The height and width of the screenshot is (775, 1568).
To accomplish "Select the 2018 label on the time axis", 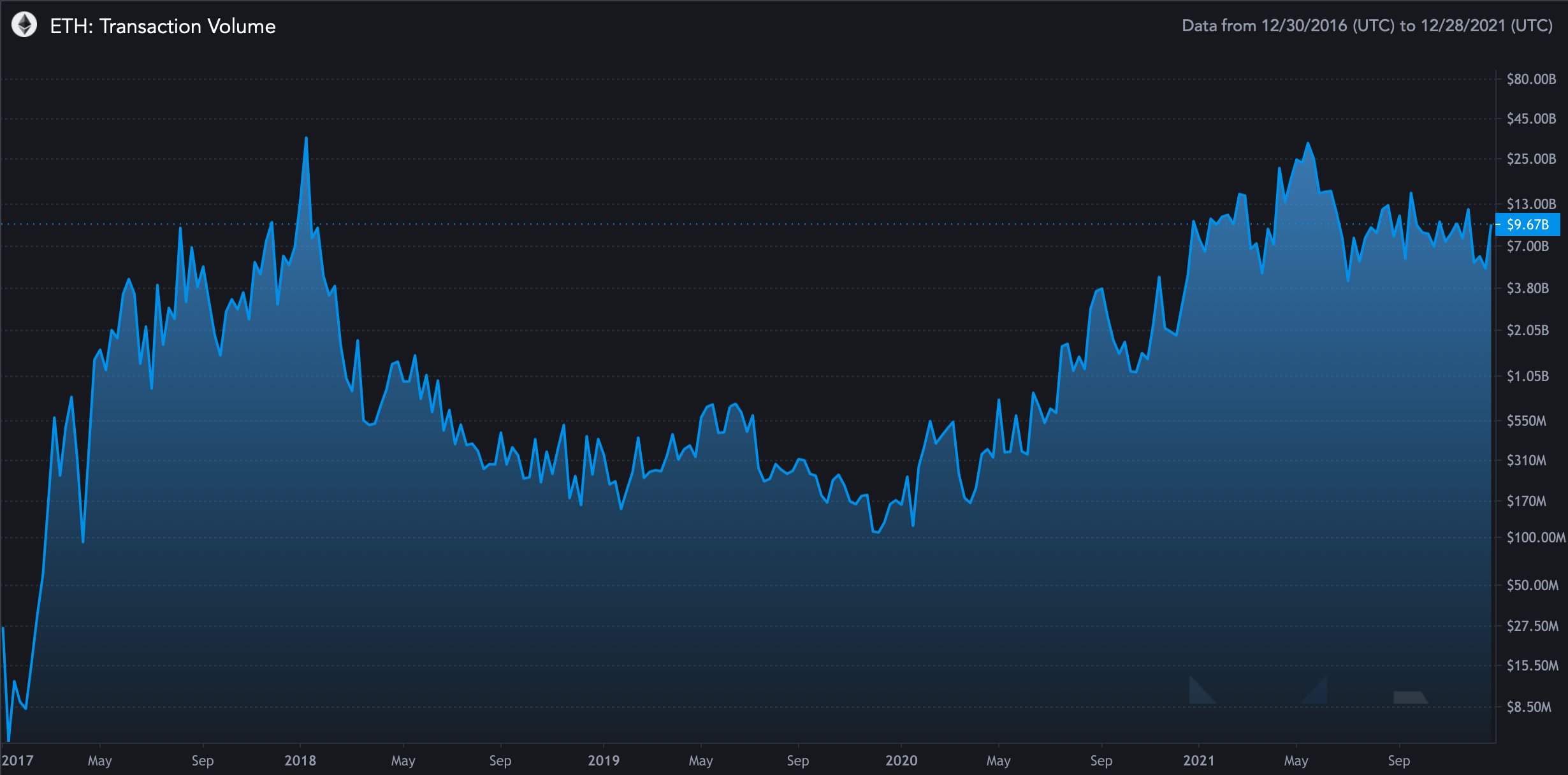I will 300,760.
